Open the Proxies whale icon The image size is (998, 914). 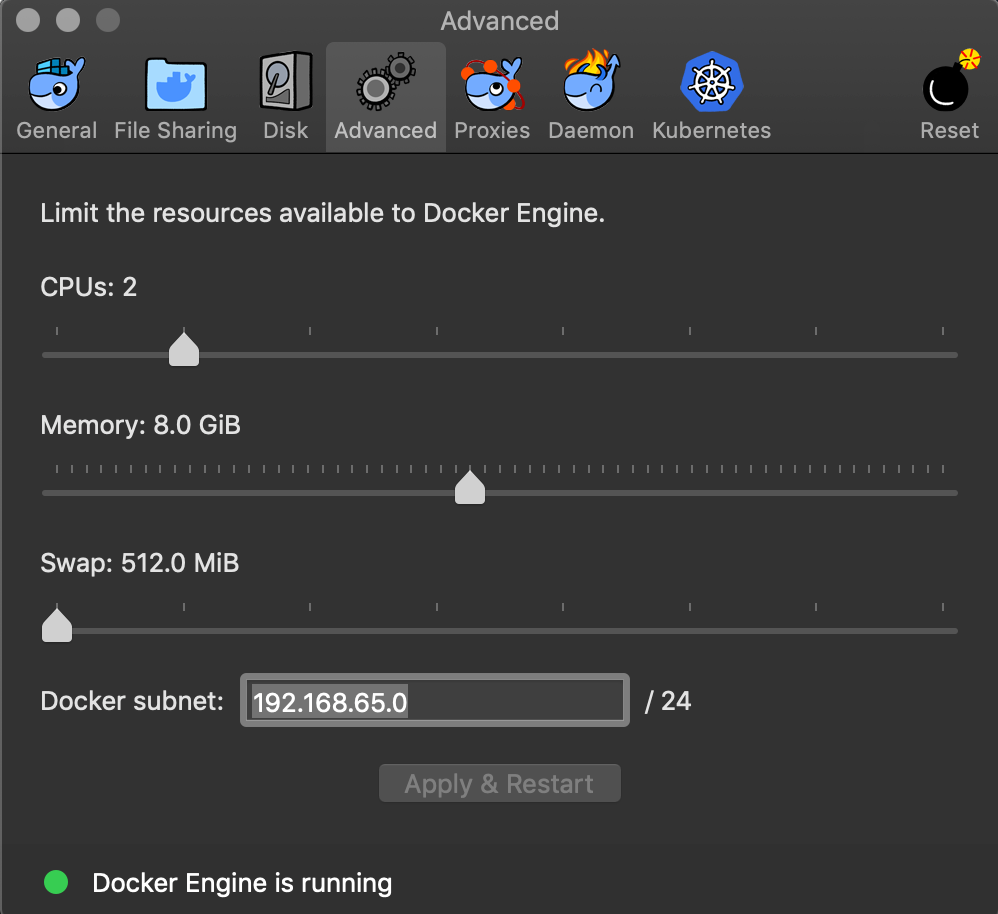[x=492, y=83]
